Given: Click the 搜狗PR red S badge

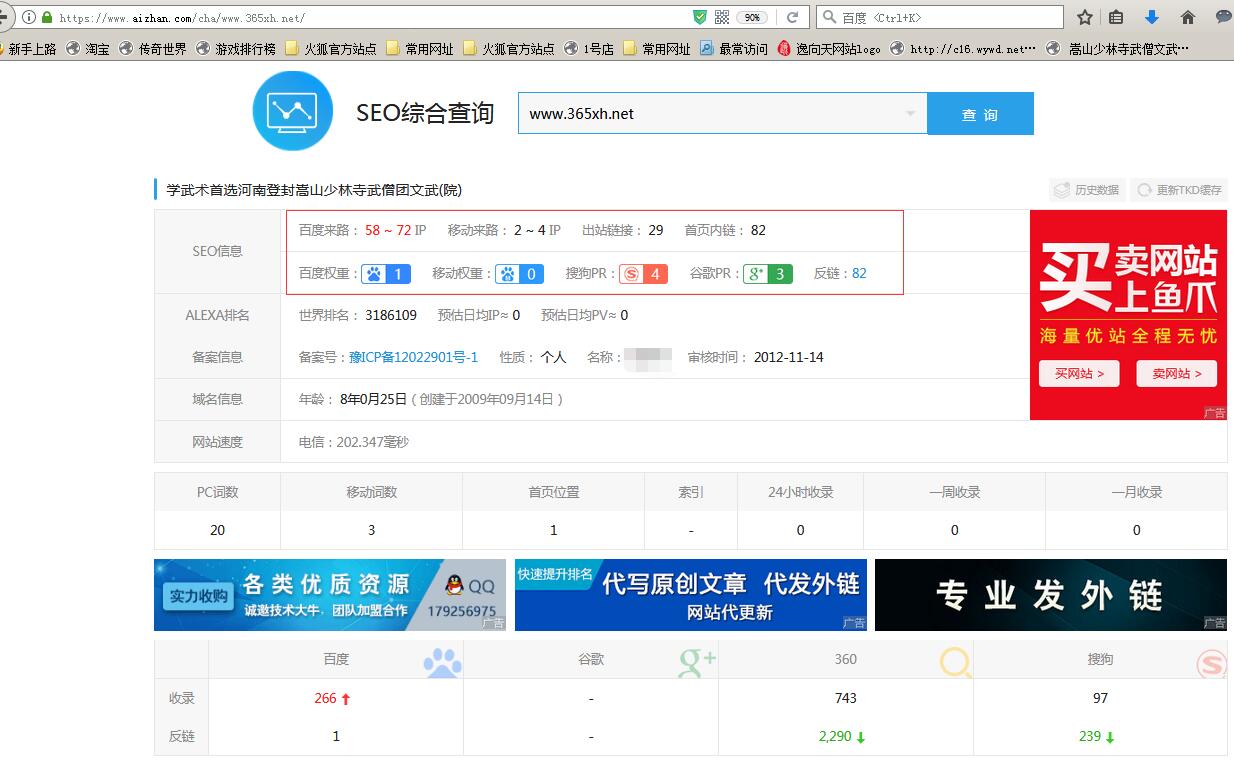Looking at the screenshot, I should [643, 273].
